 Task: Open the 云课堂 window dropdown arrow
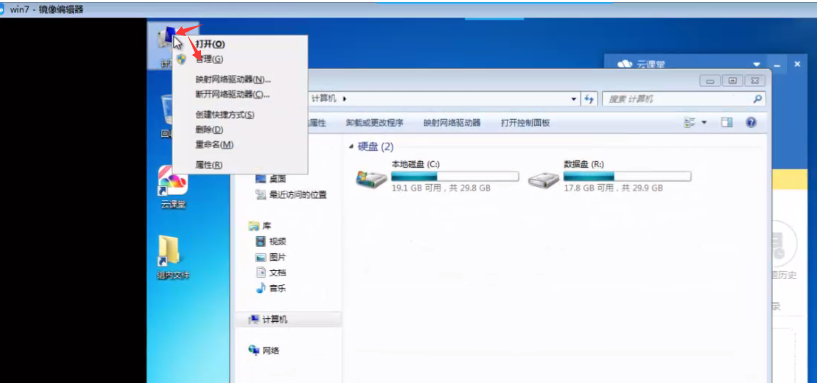tap(757, 64)
